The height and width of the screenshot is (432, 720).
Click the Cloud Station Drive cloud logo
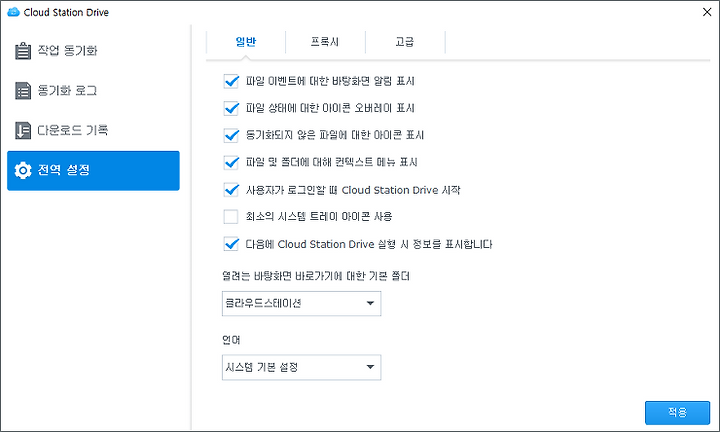[x=14, y=12]
